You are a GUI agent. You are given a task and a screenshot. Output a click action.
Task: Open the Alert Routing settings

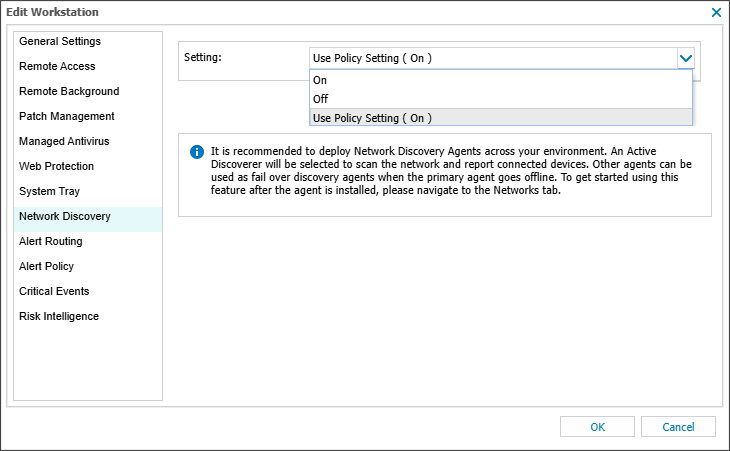pos(51,241)
